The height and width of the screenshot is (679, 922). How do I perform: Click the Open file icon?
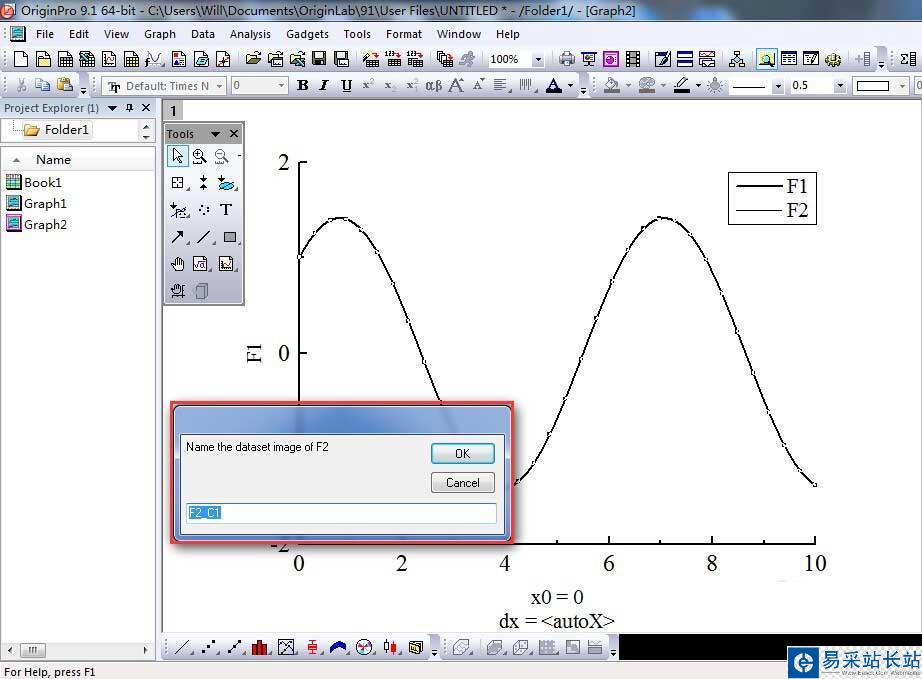point(253,59)
